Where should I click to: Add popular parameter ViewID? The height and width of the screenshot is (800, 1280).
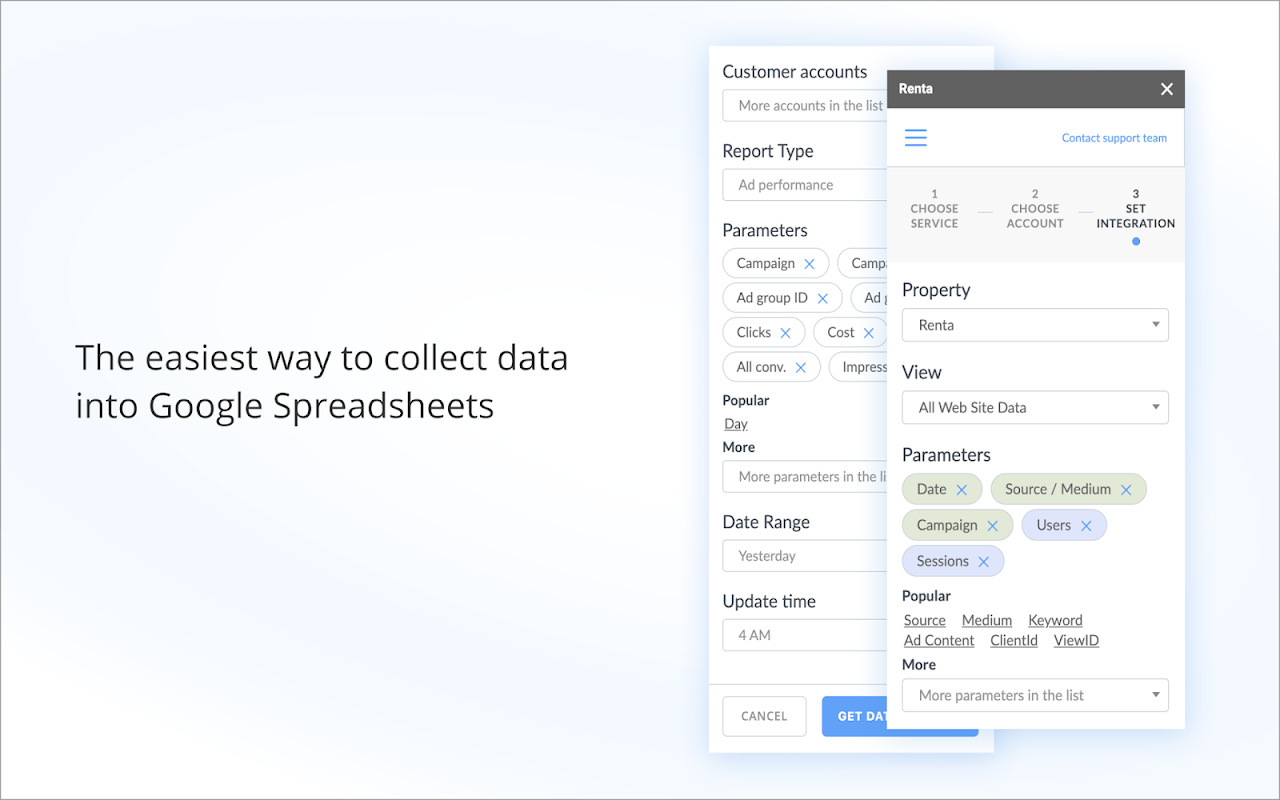(1076, 640)
